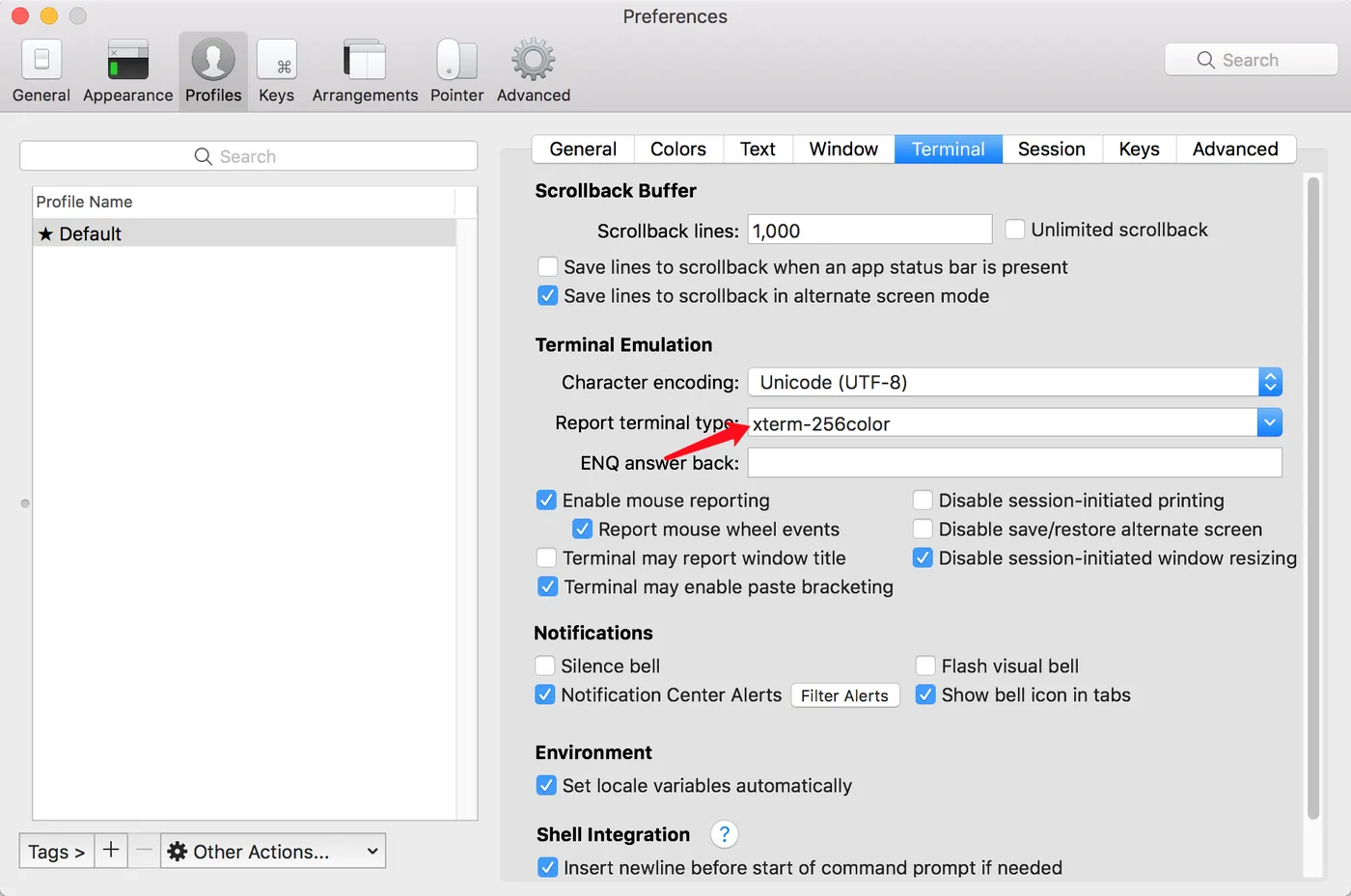Toggle Unlimited scrollback checkbox
Viewport: 1351px width, 896px height.
(1014, 230)
